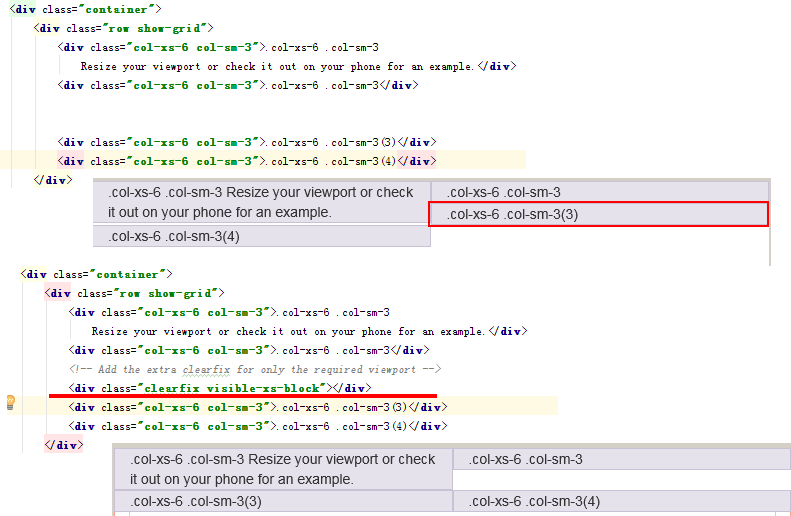Click the 'Resize your viewport' cell in upper rendered grid

point(262,202)
